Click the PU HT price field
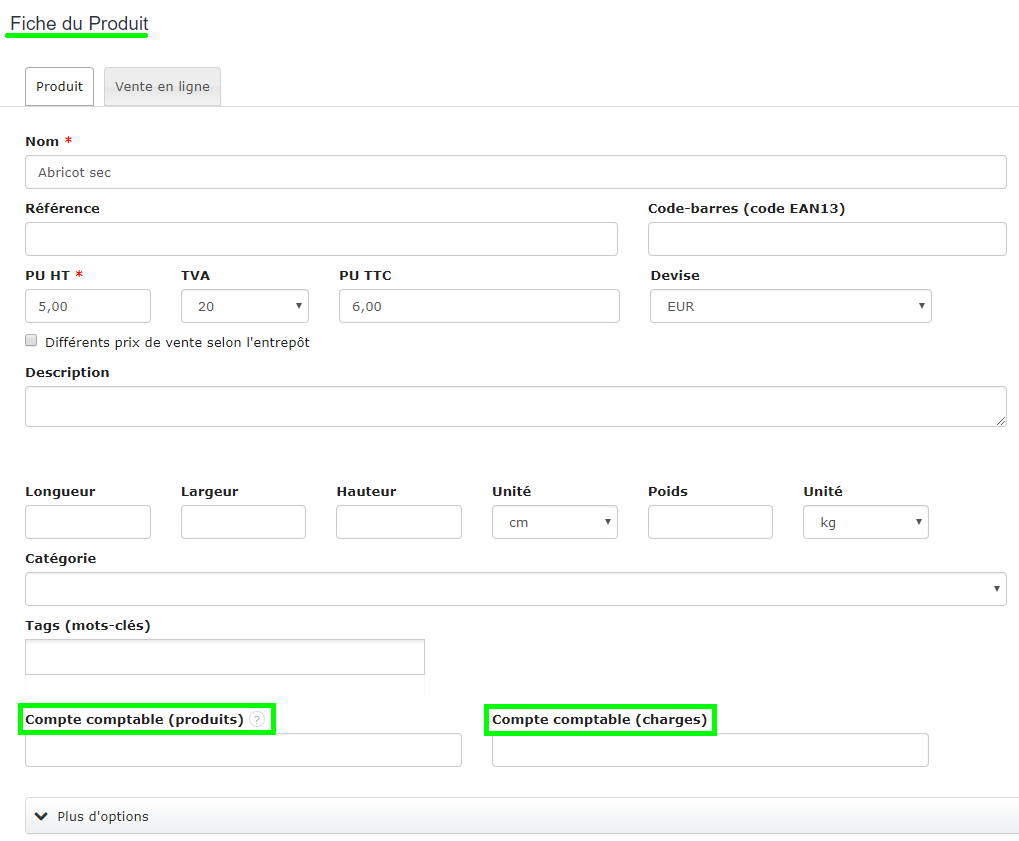Image resolution: width=1019 pixels, height=841 pixels. 87,306
